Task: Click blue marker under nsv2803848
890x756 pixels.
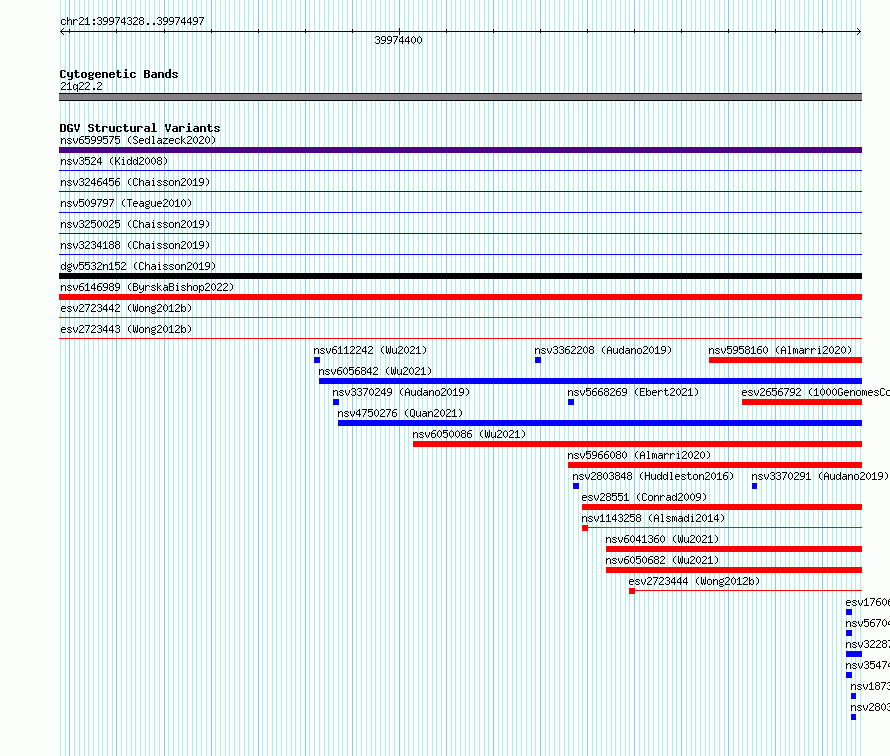Action: [576, 486]
